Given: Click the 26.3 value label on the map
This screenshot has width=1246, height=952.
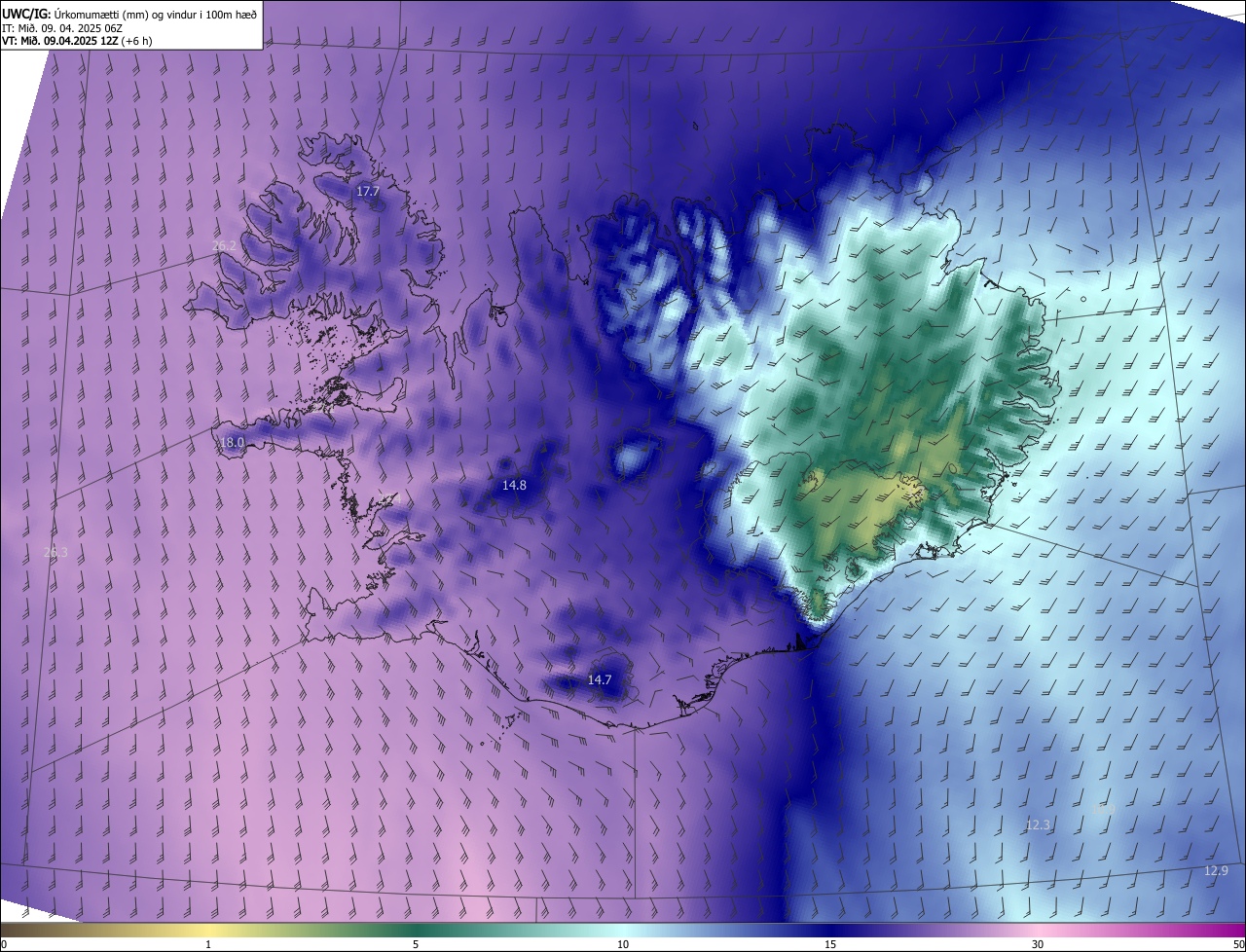Looking at the screenshot, I should pyautogui.click(x=56, y=552).
